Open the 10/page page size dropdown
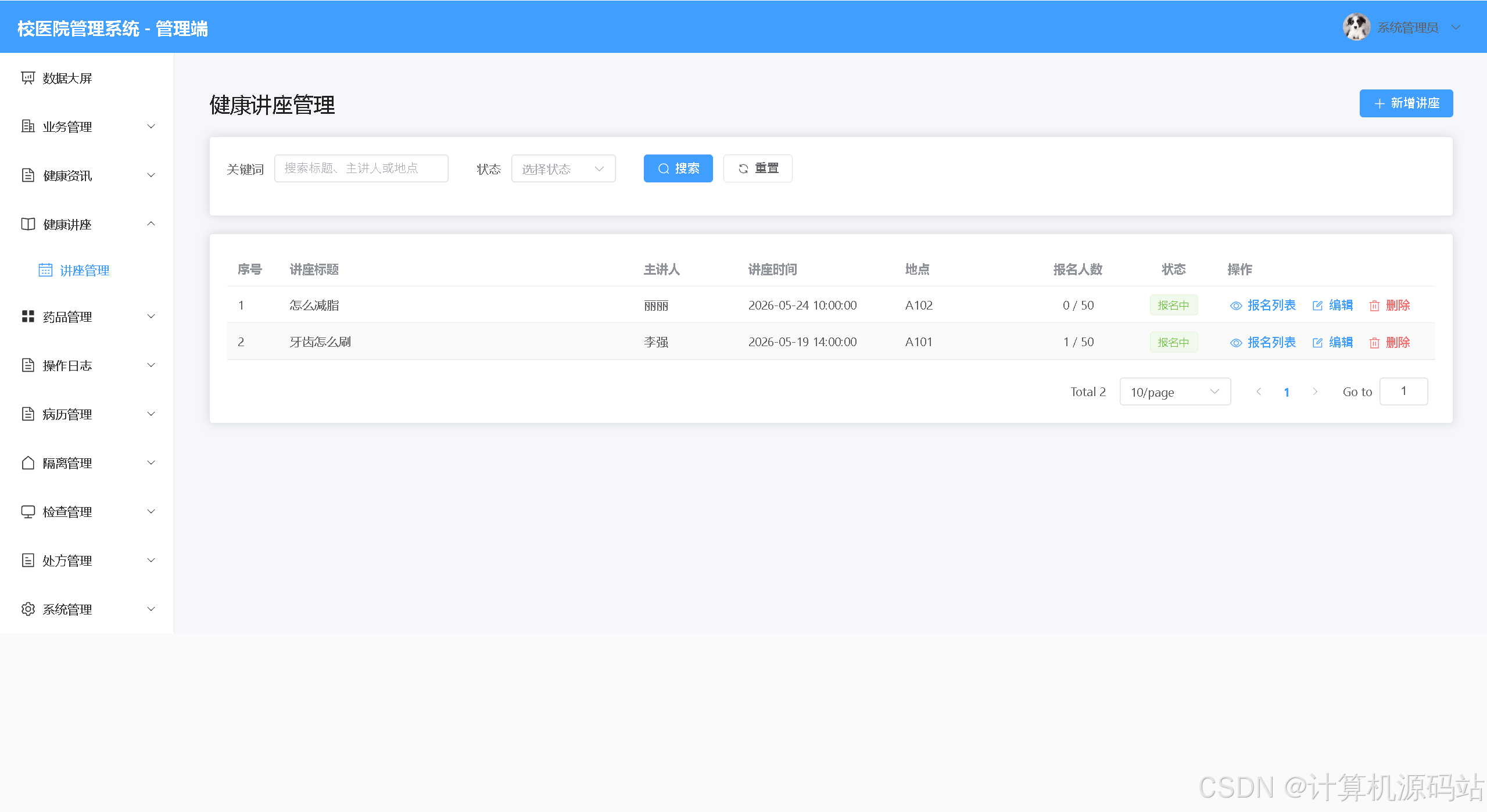1487x812 pixels. (x=1175, y=392)
